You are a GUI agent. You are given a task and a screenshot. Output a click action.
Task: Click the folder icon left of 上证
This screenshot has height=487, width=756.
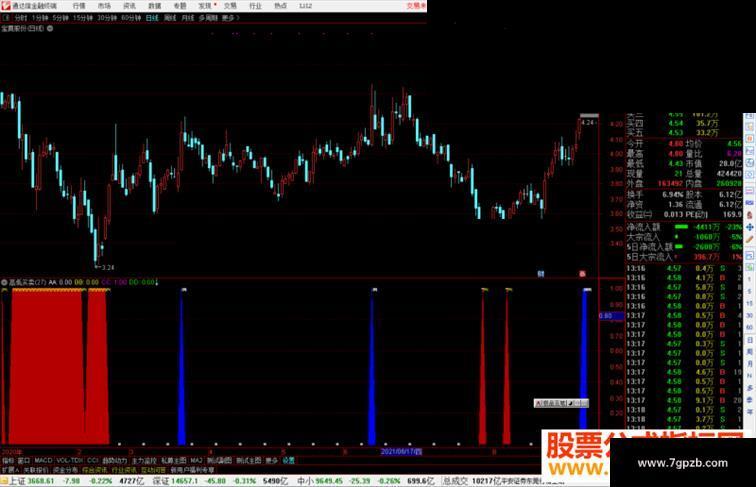pos(4,481)
